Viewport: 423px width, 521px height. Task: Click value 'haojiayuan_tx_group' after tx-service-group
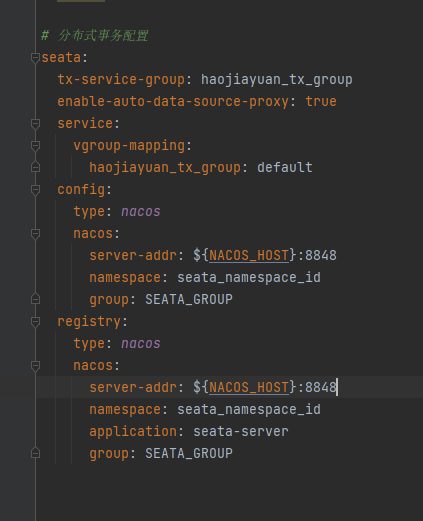pos(277,80)
